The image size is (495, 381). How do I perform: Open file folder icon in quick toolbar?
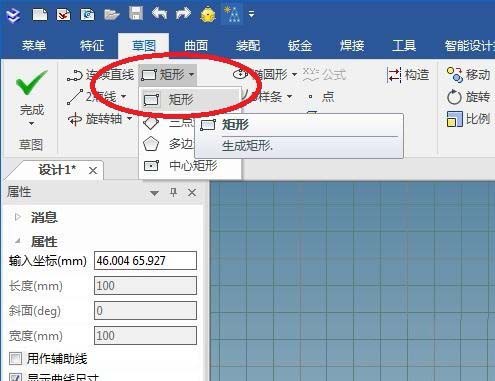(112, 15)
